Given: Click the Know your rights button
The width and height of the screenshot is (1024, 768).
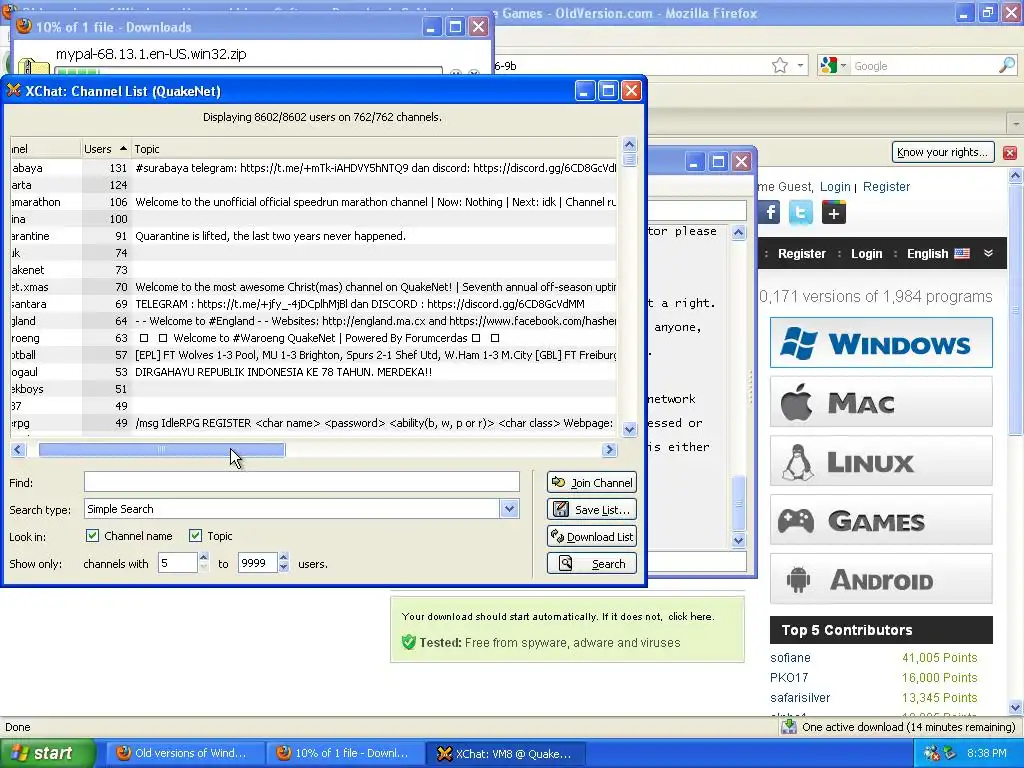Looking at the screenshot, I should click(943, 152).
